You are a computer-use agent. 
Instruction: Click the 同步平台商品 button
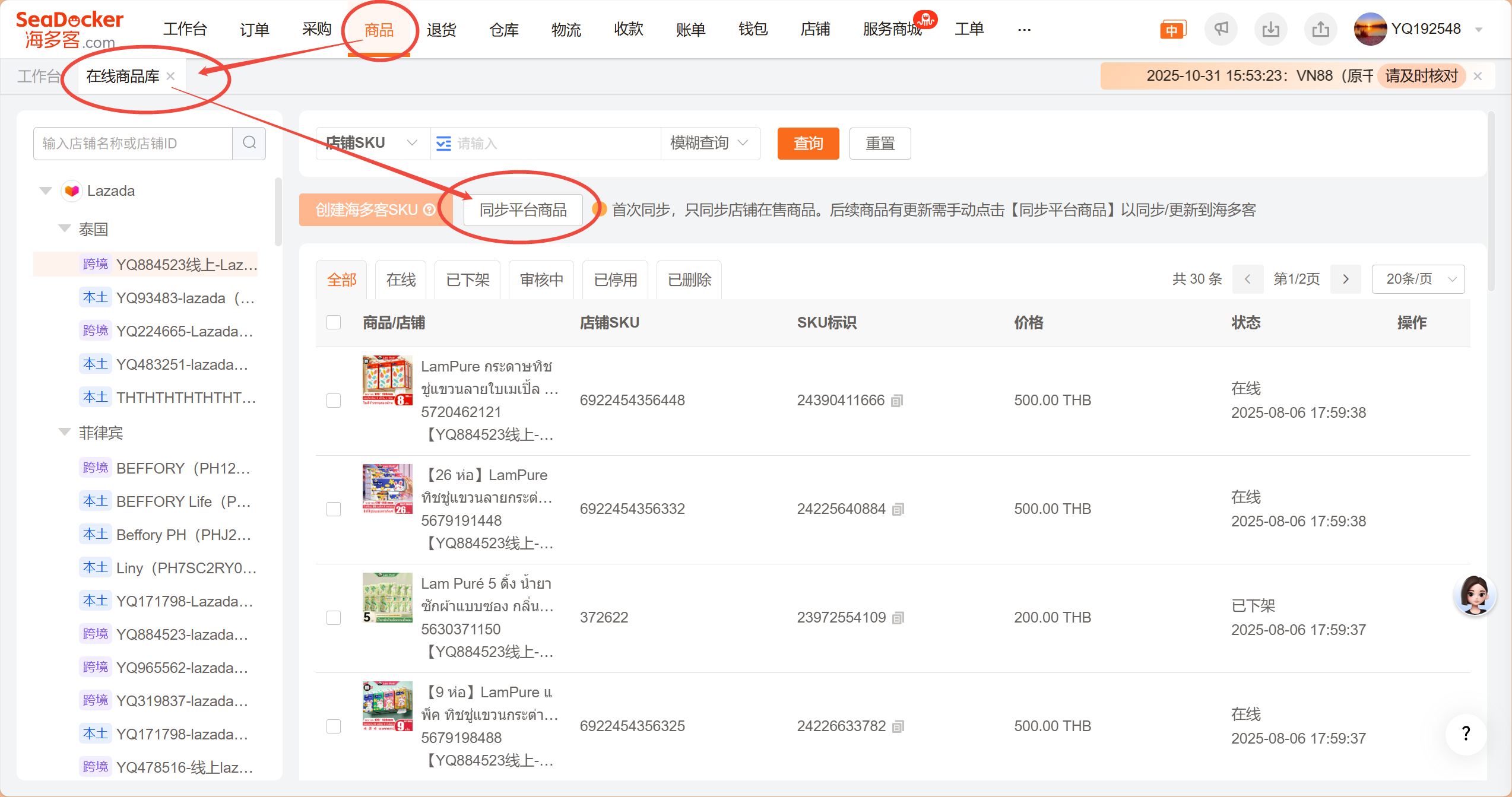[523, 210]
